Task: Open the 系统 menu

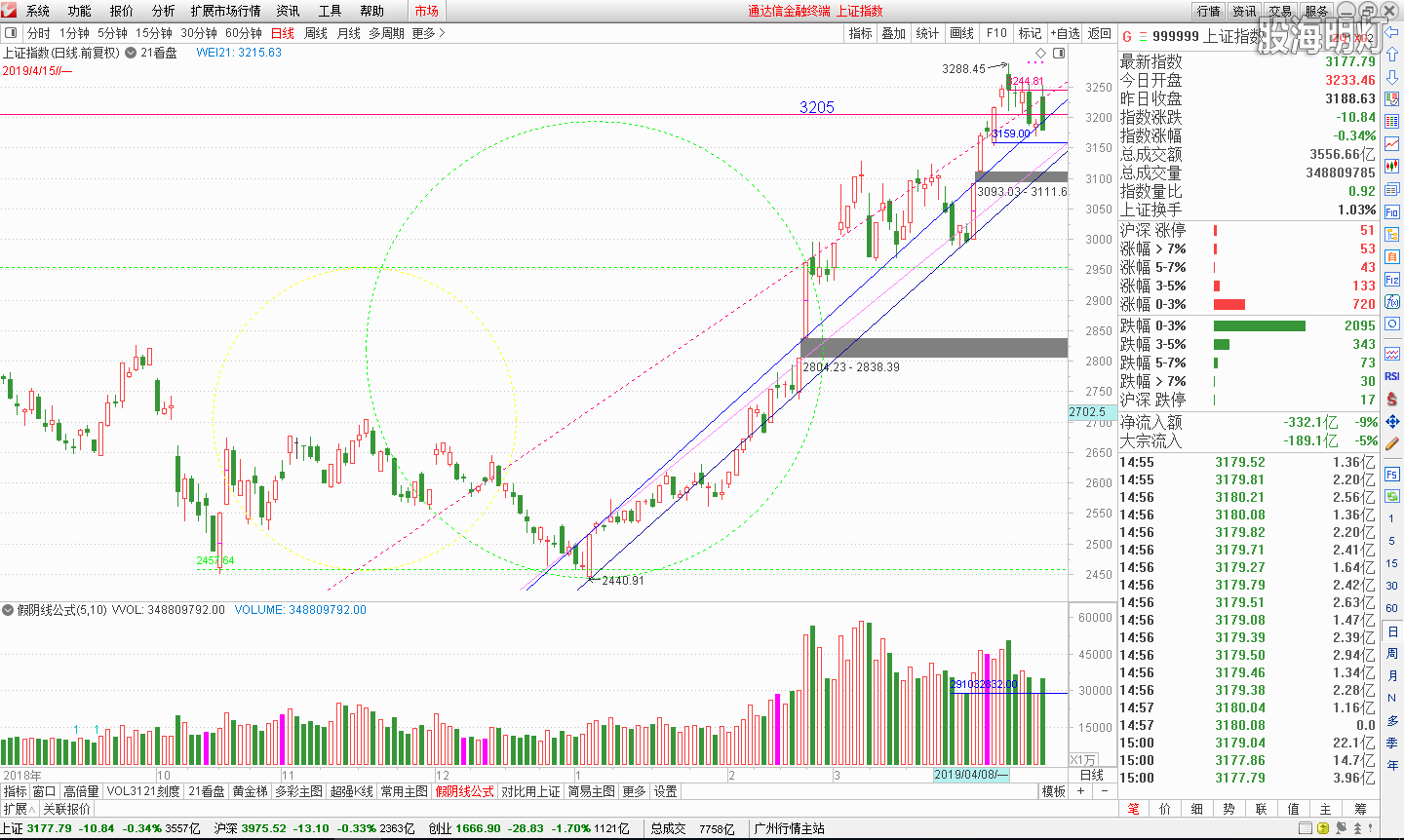Action: click(x=38, y=11)
